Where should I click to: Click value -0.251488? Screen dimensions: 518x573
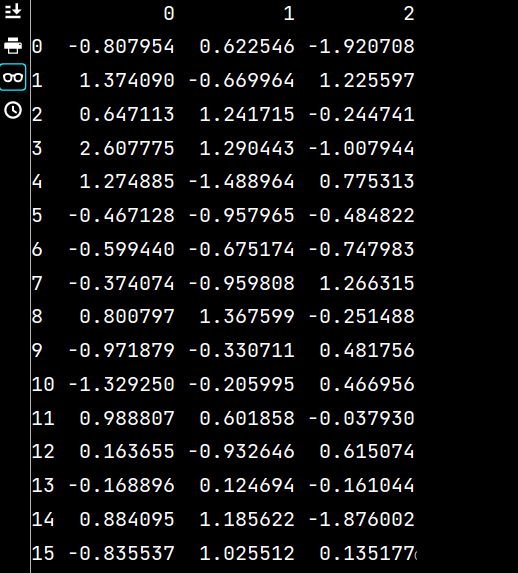click(361, 316)
